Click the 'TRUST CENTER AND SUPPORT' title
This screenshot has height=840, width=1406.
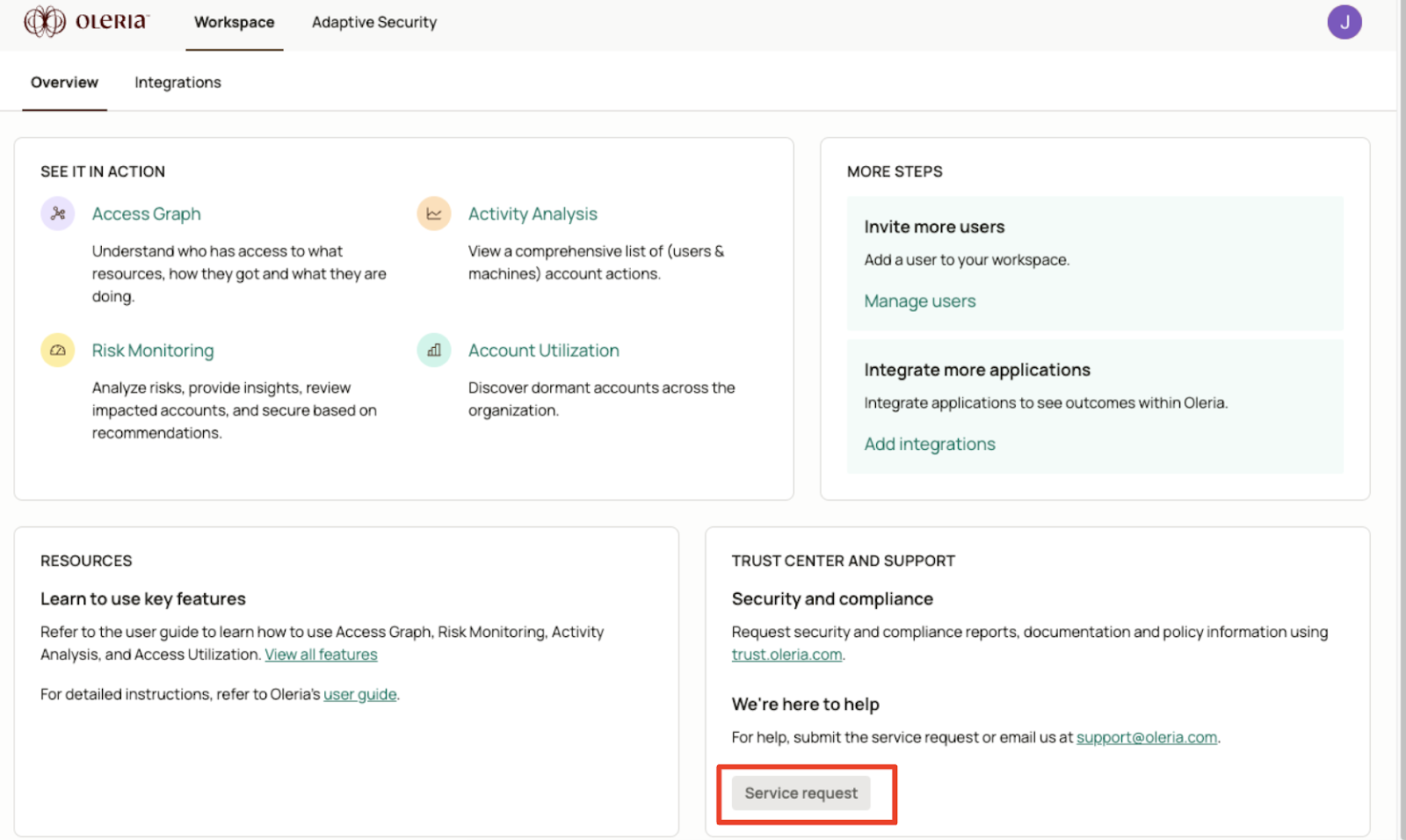tap(844, 561)
